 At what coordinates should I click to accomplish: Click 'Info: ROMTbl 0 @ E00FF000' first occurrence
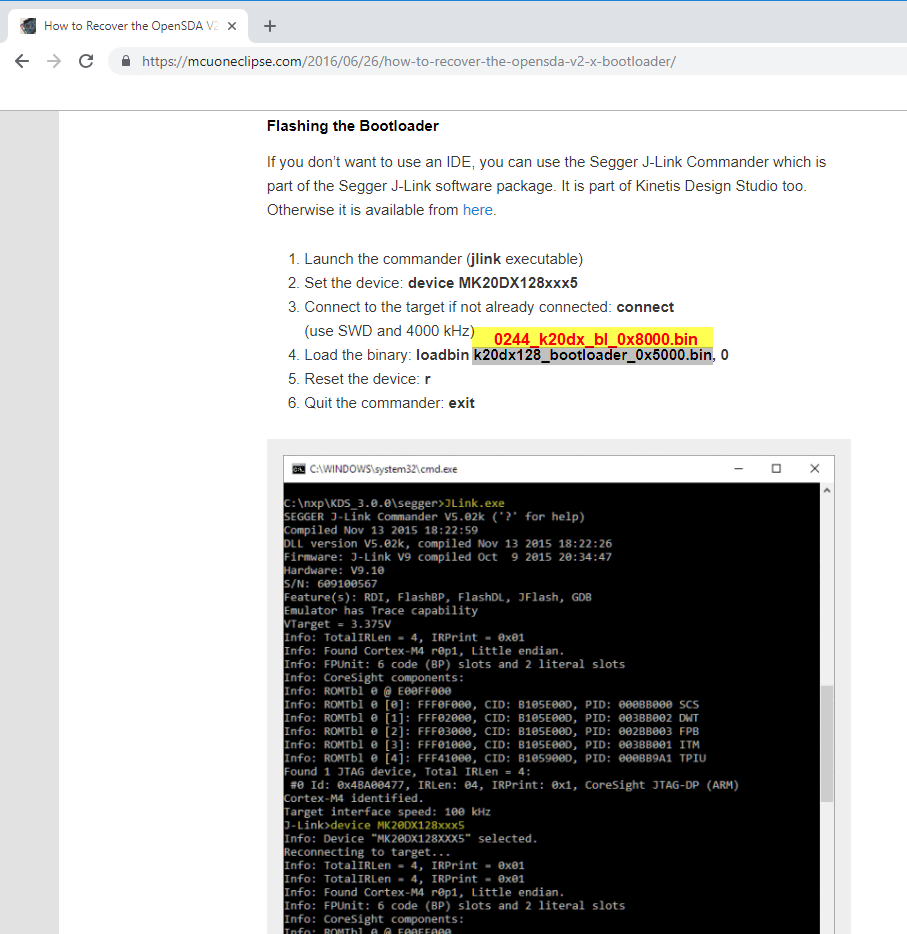[367, 691]
